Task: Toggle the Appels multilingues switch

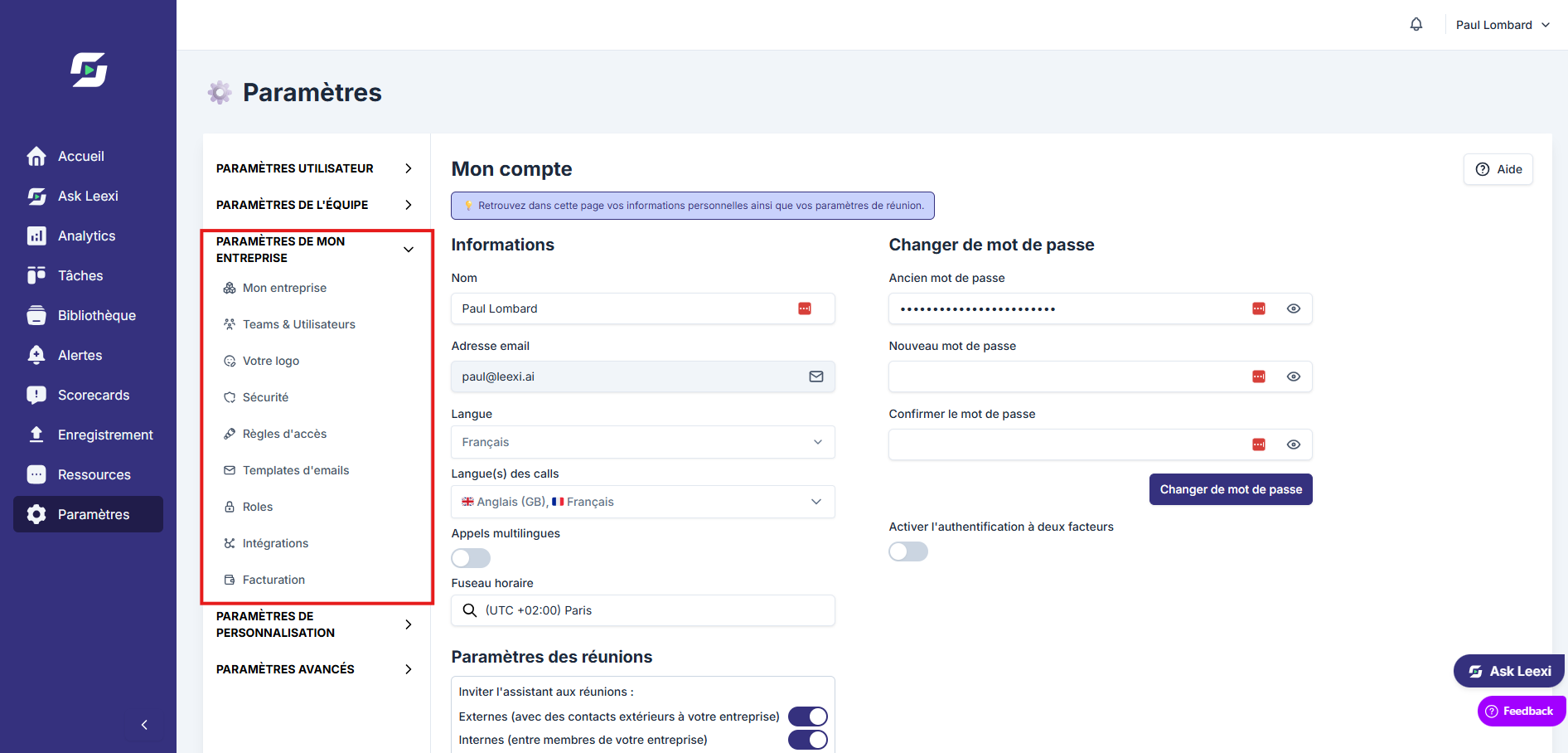Action: point(471,558)
